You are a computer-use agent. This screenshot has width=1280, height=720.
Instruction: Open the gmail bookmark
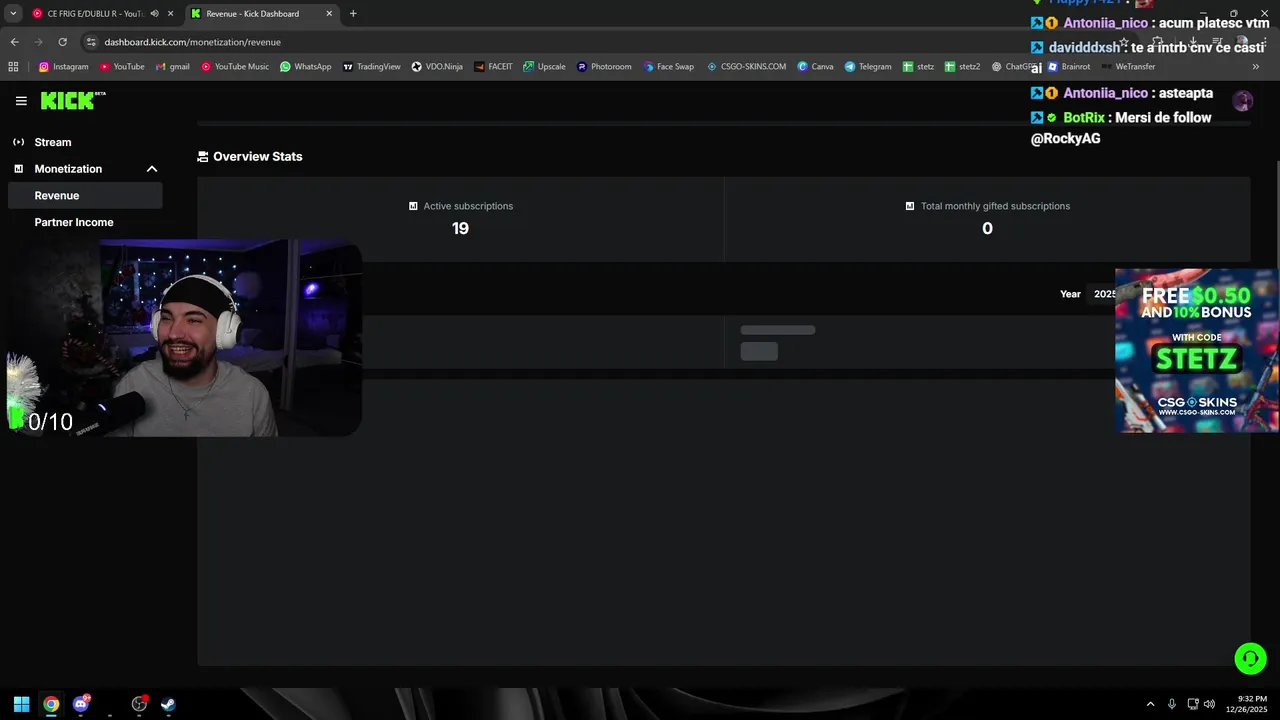pos(173,67)
